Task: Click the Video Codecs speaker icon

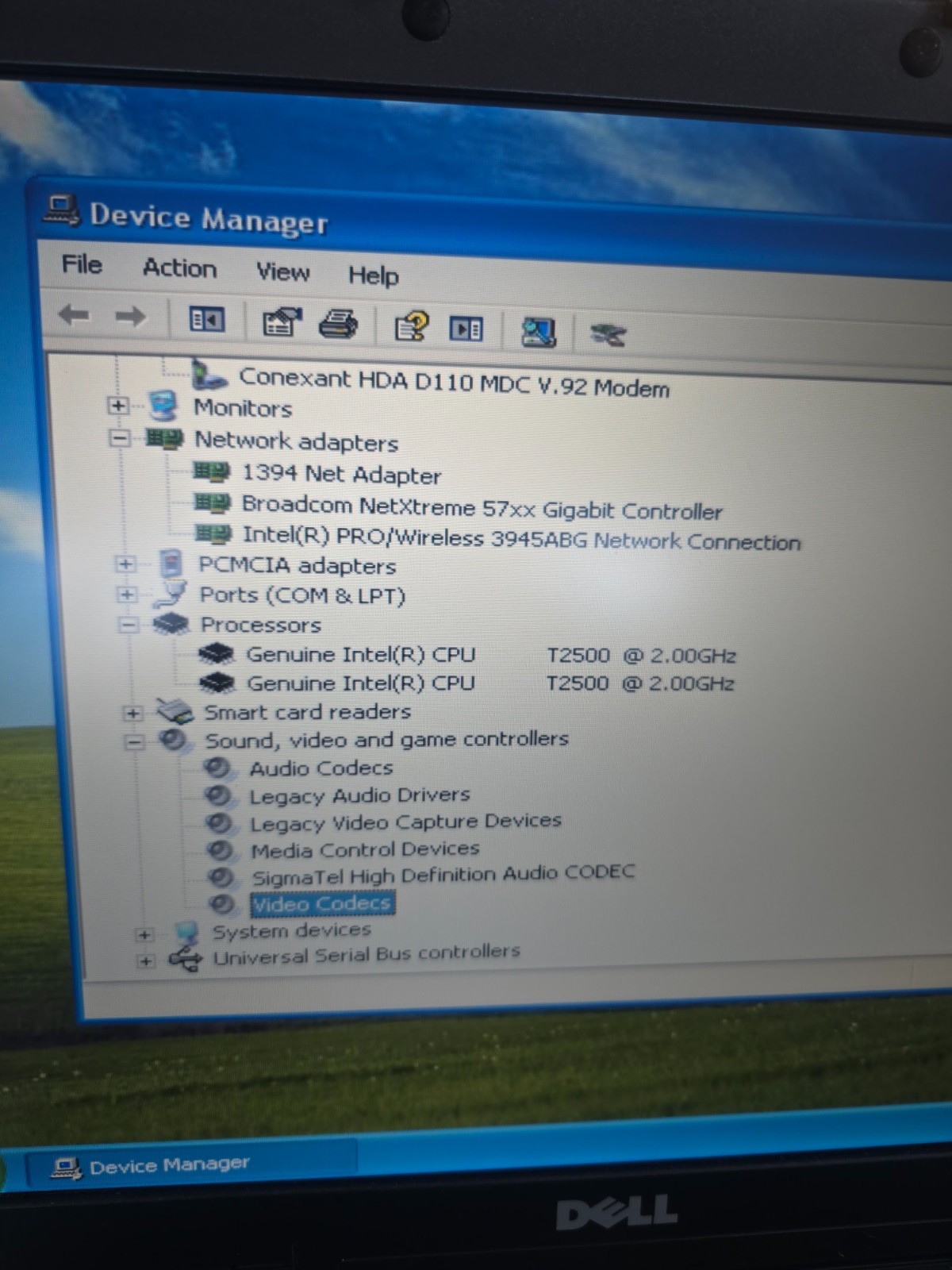Action: pyautogui.click(x=221, y=903)
